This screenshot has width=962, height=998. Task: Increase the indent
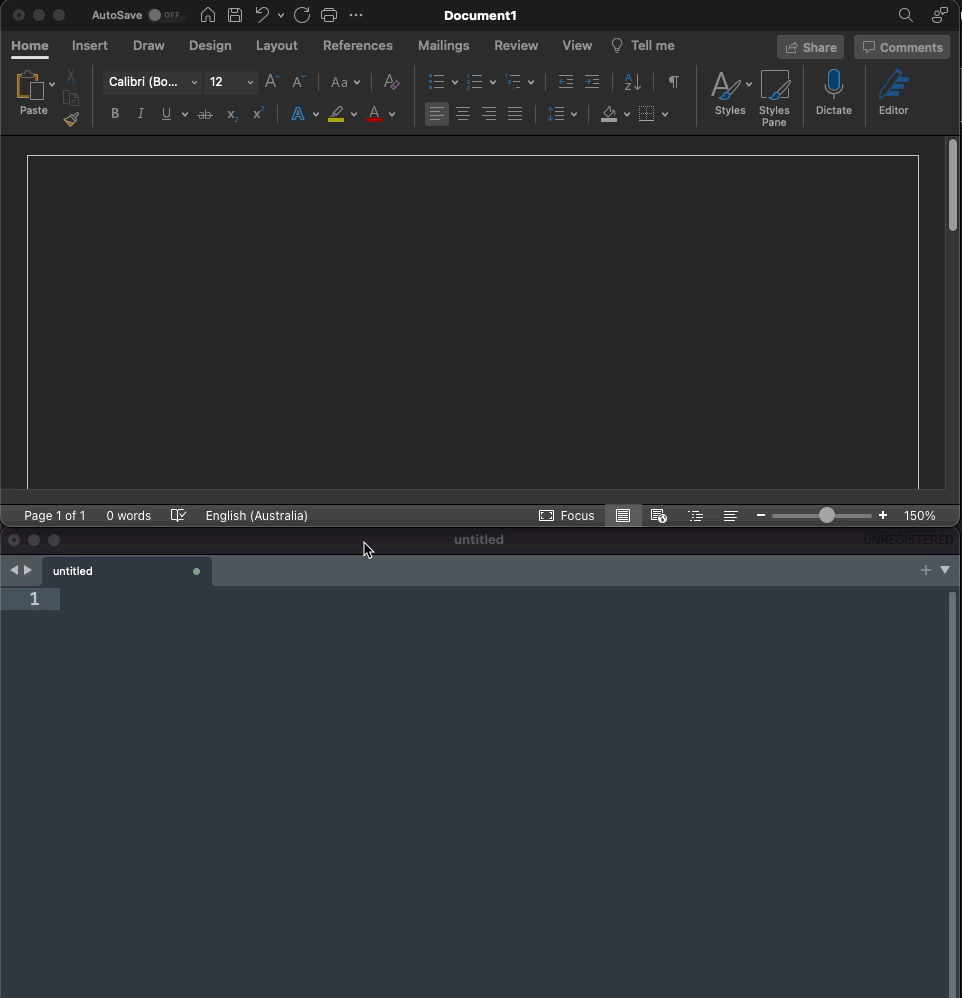593,82
